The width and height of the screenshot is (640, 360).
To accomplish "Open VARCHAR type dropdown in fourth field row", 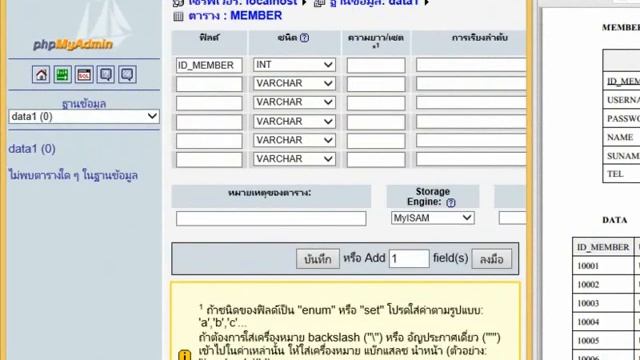I will click(x=294, y=122).
